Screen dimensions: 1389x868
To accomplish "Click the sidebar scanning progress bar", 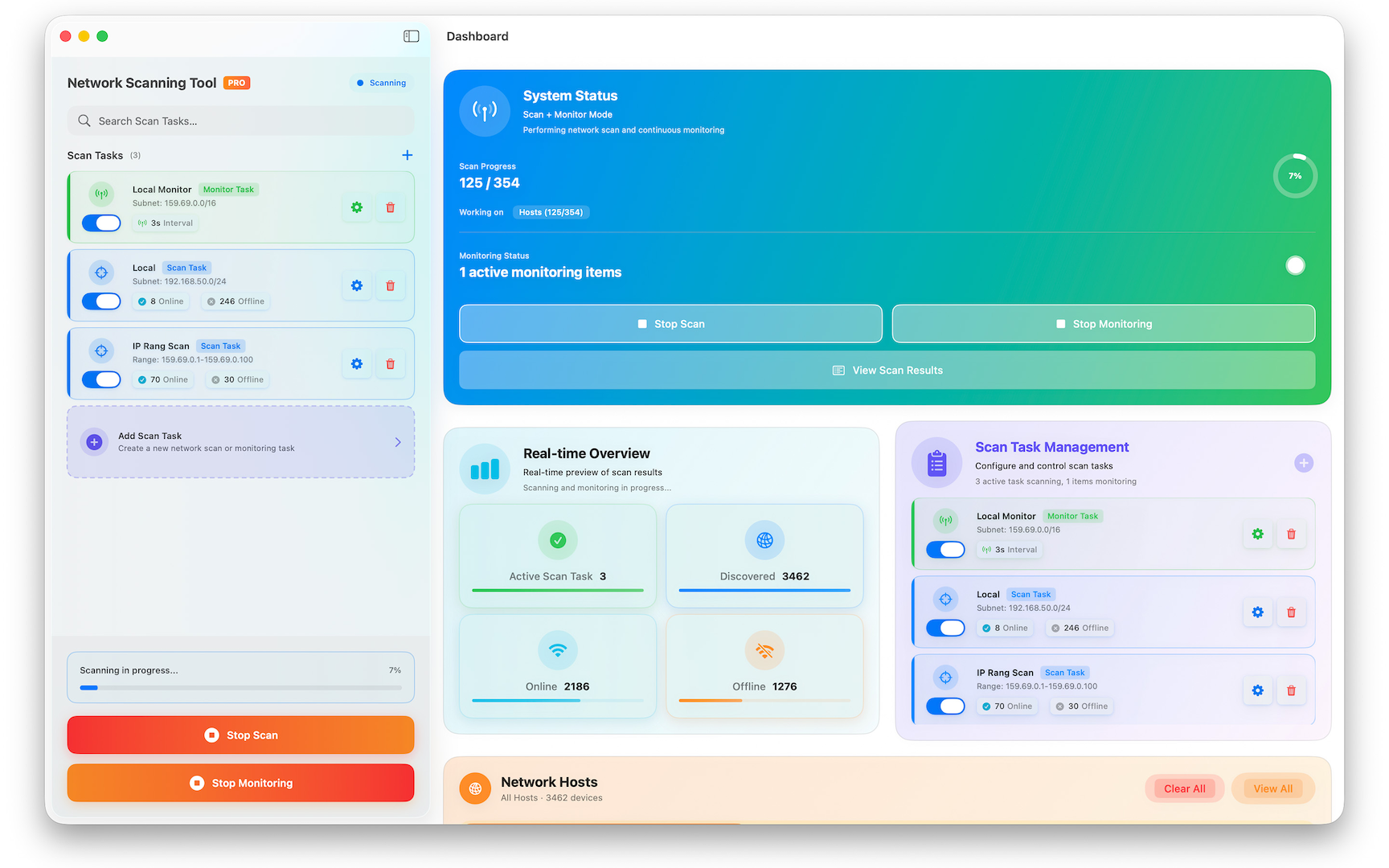I will click(240, 688).
